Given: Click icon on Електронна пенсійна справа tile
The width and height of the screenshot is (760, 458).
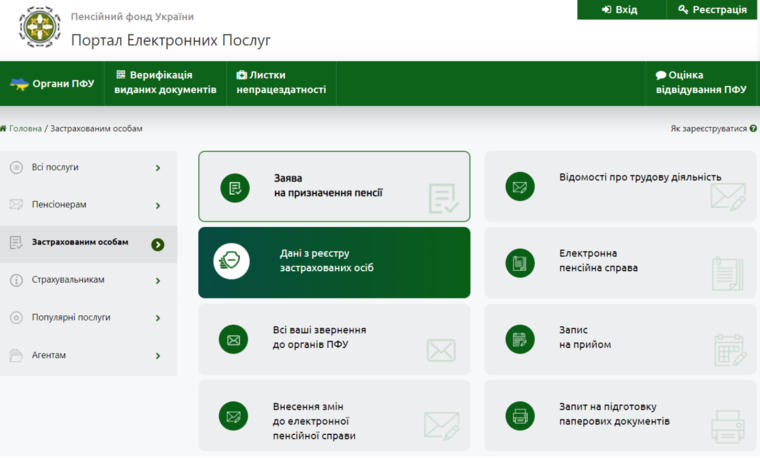Looking at the screenshot, I should (520, 262).
